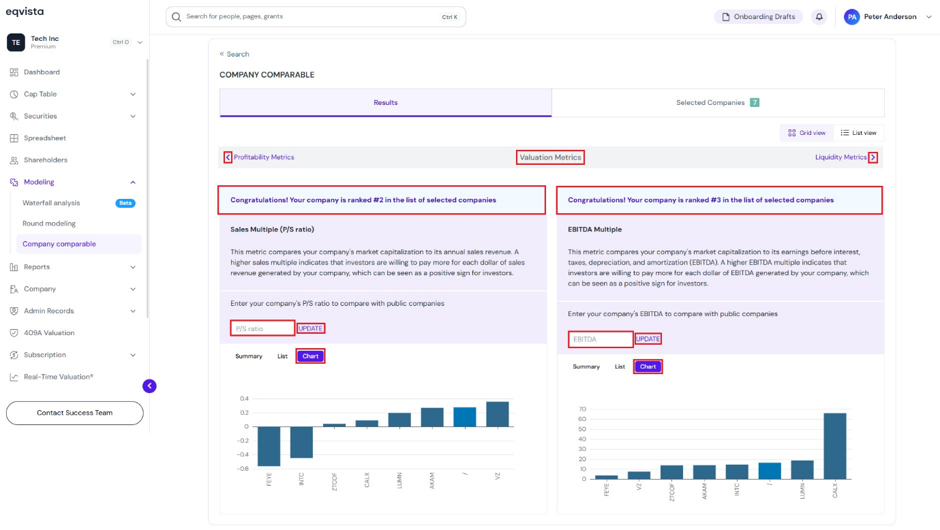Click Contact Success Team button

point(75,413)
